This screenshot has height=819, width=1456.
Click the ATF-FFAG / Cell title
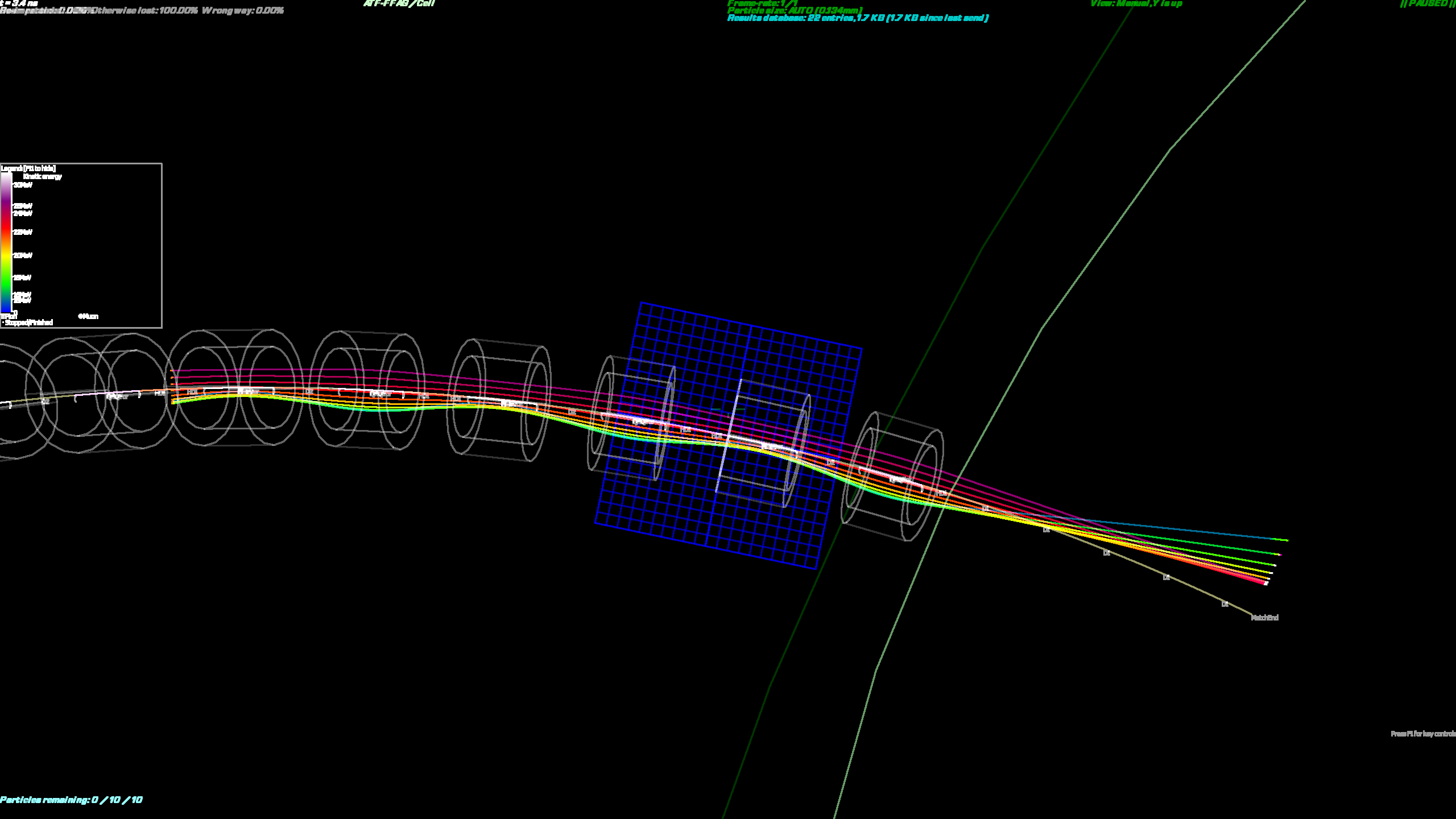[x=399, y=3]
